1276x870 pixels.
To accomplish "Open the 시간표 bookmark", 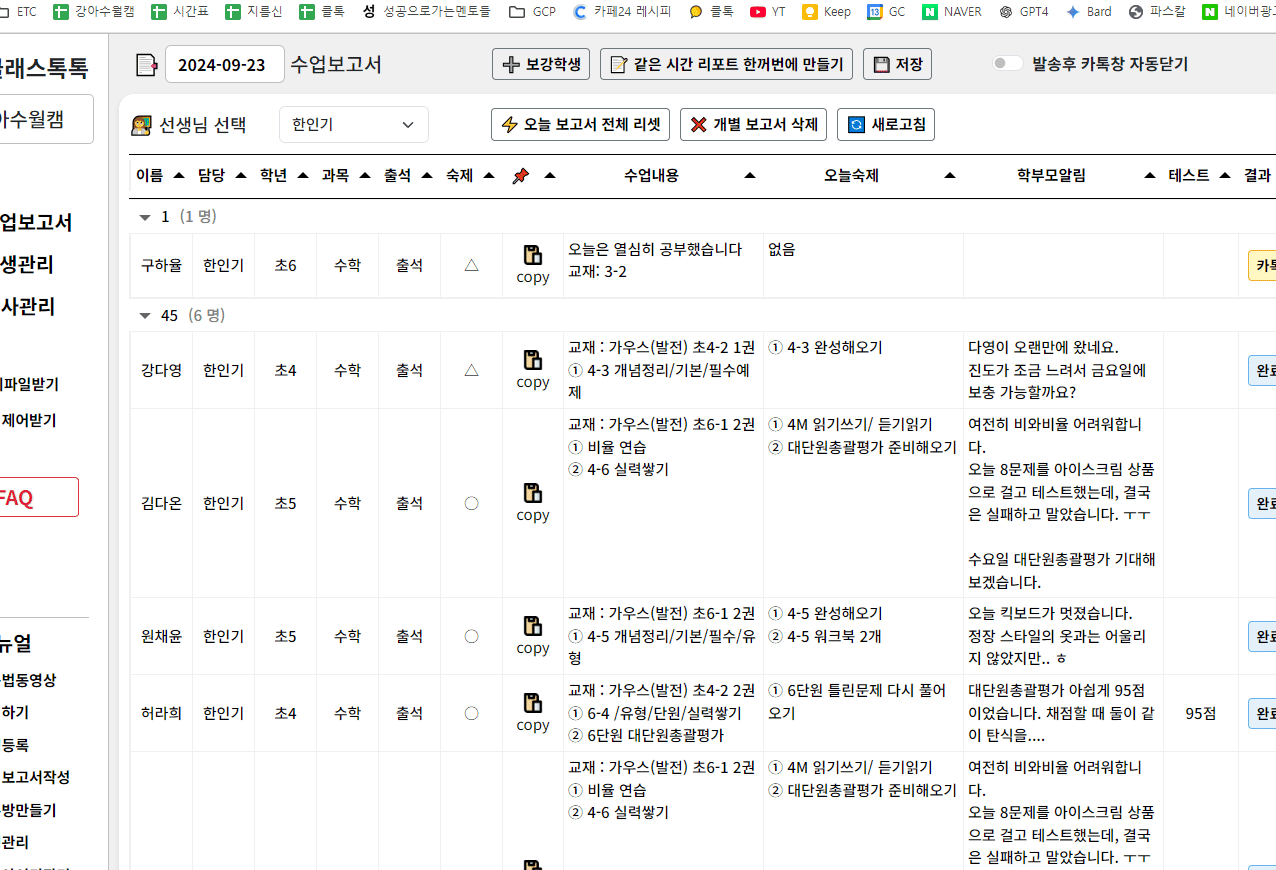I will pos(180,12).
